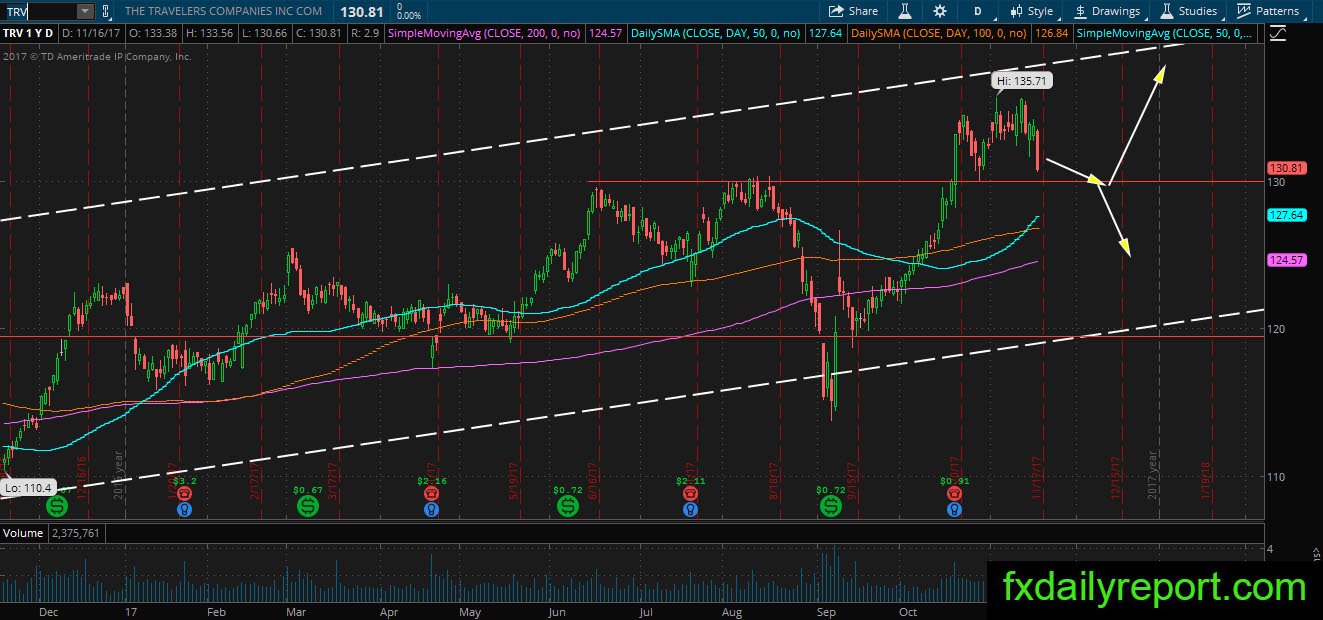Click THE TRAVELERS COMPANIES INC COM name
The height and width of the screenshot is (620, 1323).
(223, 11)
